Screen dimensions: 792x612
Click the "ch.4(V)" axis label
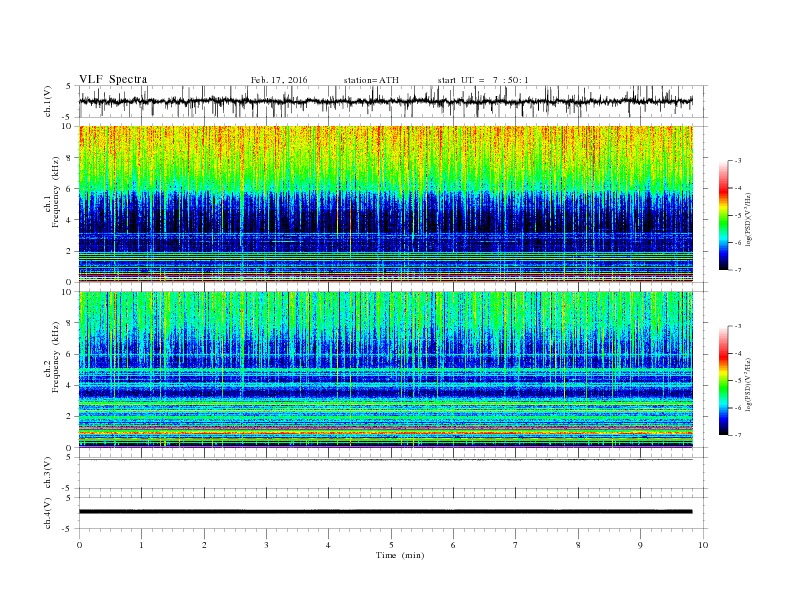[48, 513]
